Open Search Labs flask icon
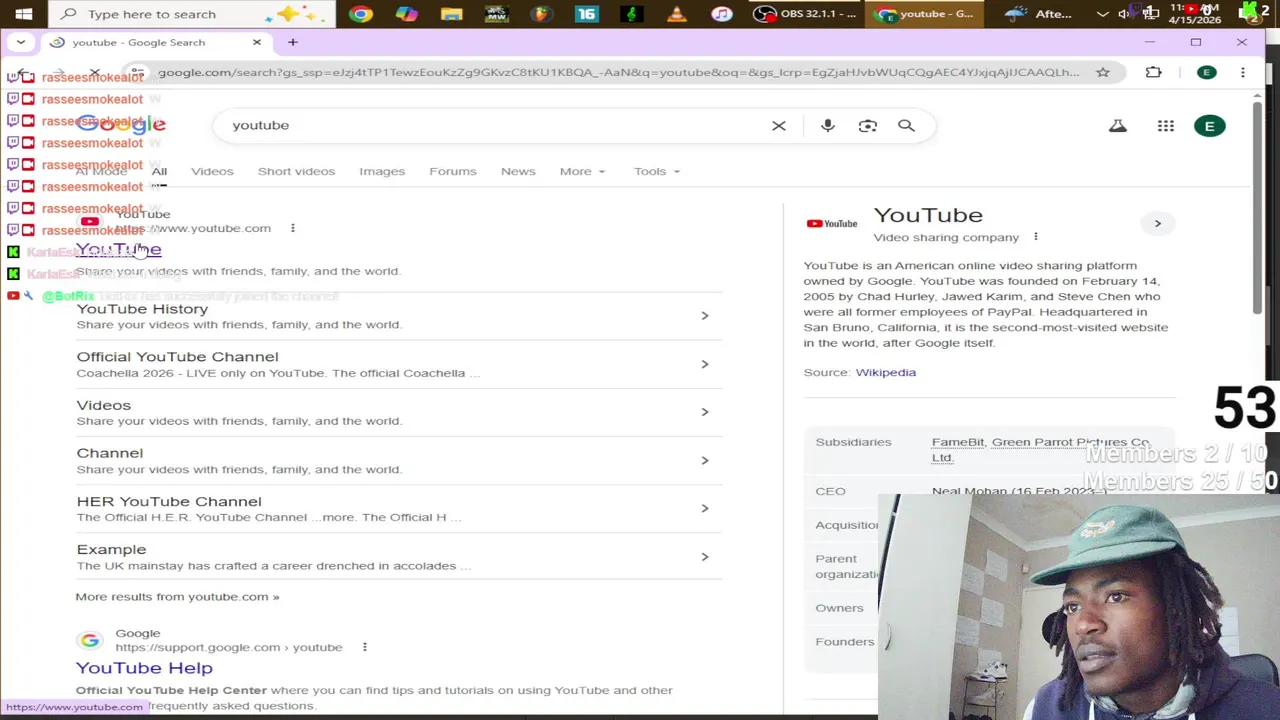The image size is (1280, 720). [1118, 126]
